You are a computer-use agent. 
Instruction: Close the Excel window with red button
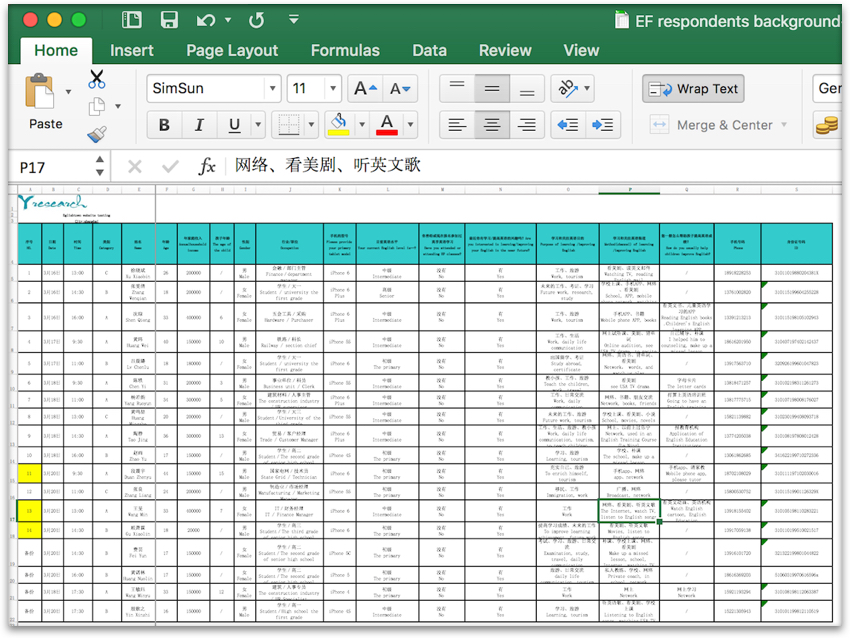(30, 20)
